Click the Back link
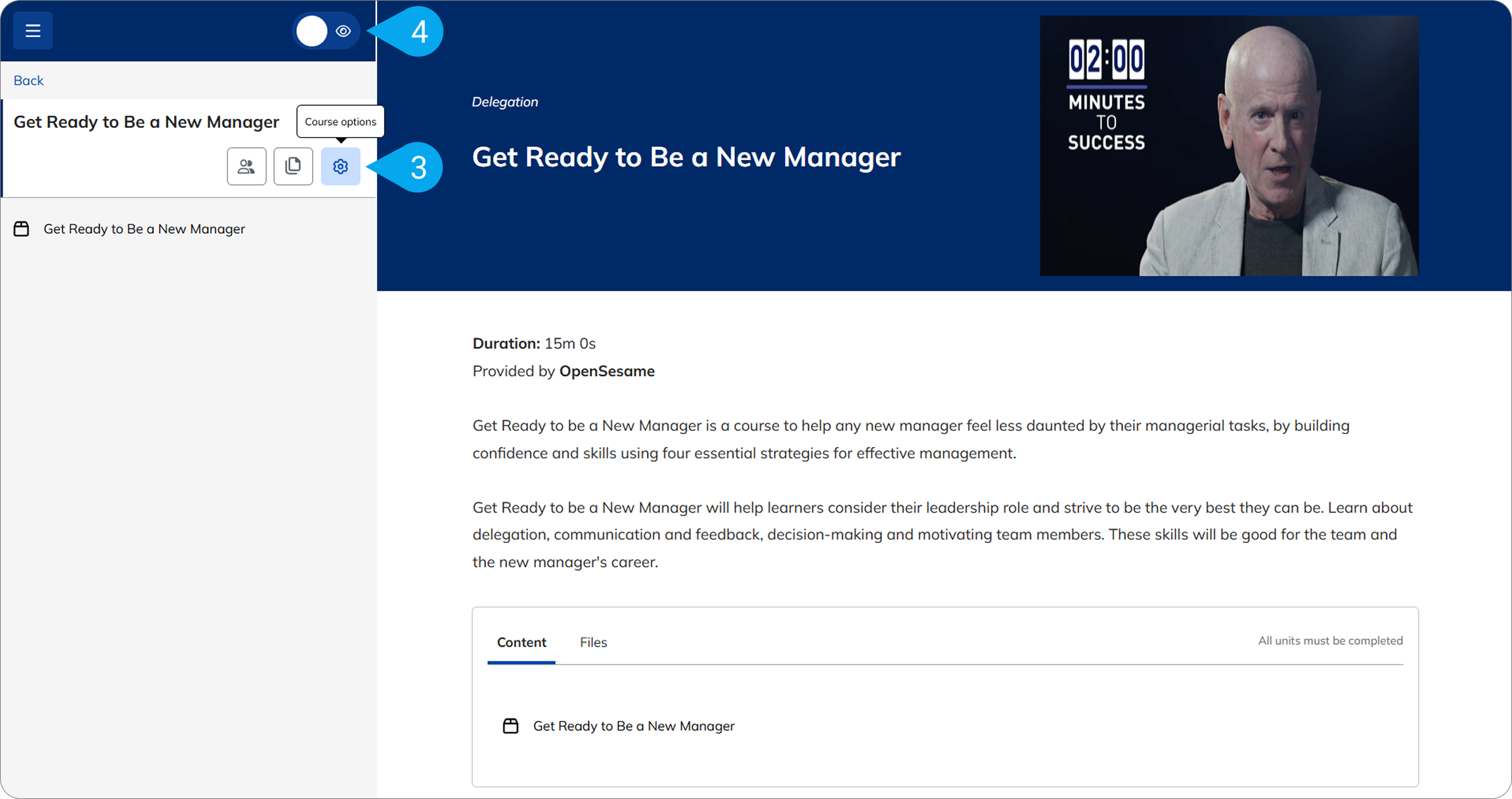The image size is (1512, 799). coord(28,80)
